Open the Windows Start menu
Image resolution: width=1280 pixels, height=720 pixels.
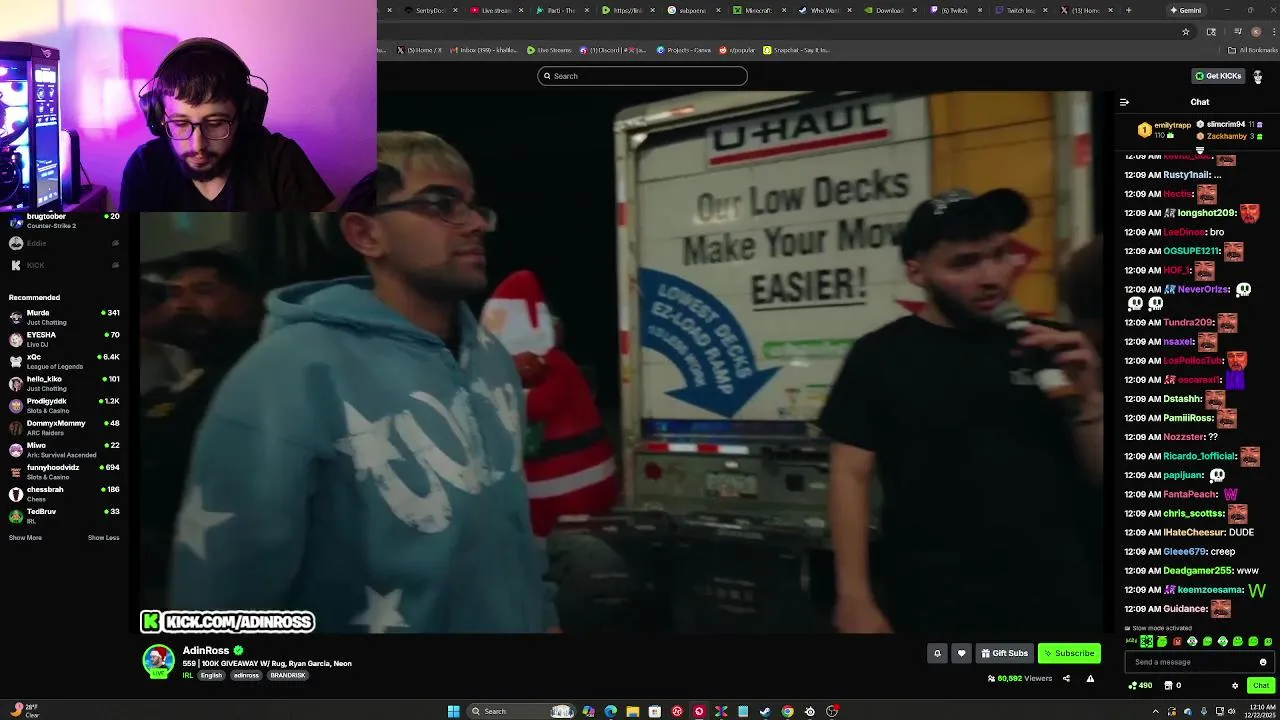coord(453,711)
